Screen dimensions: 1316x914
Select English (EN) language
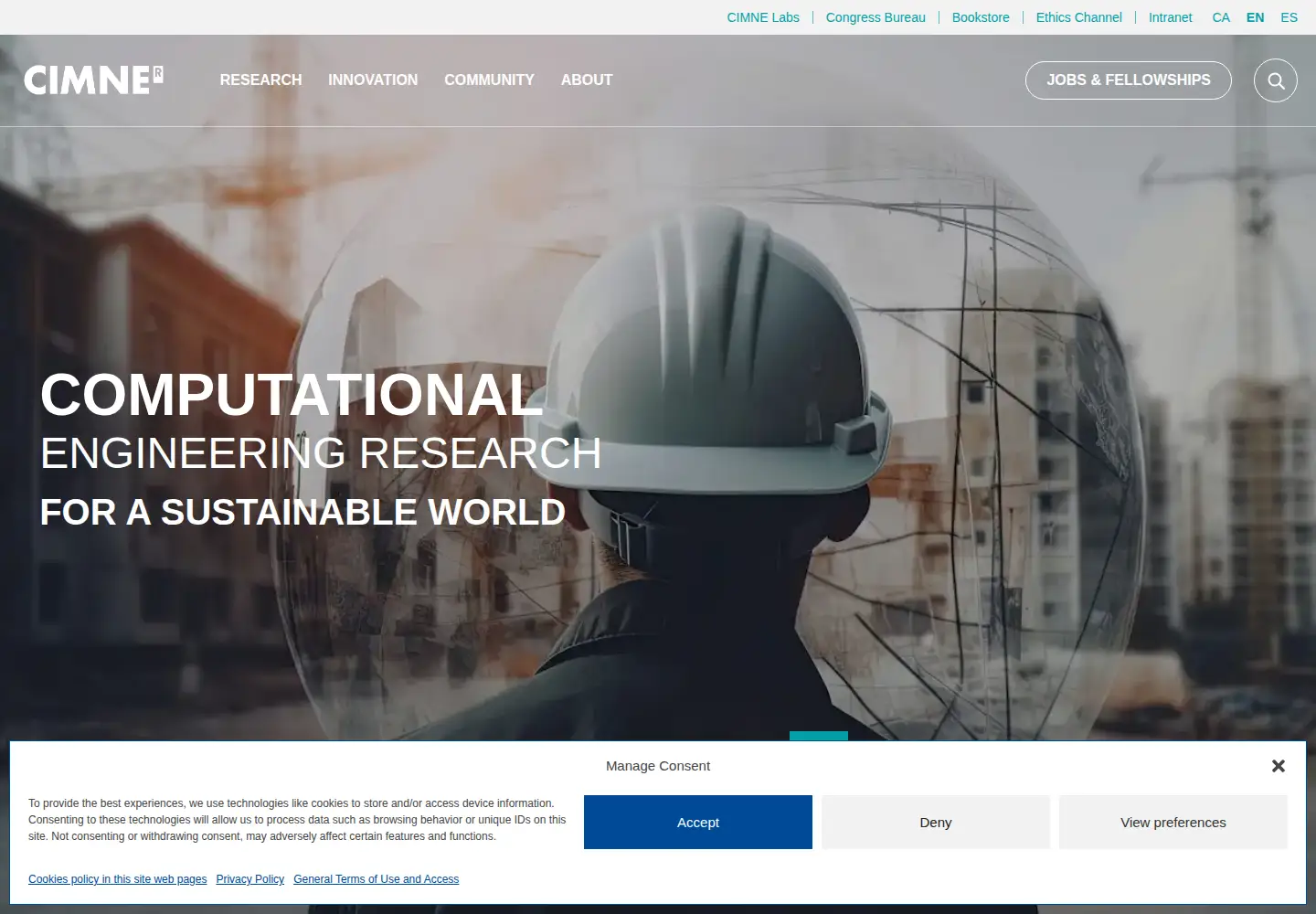[1256, 17]
